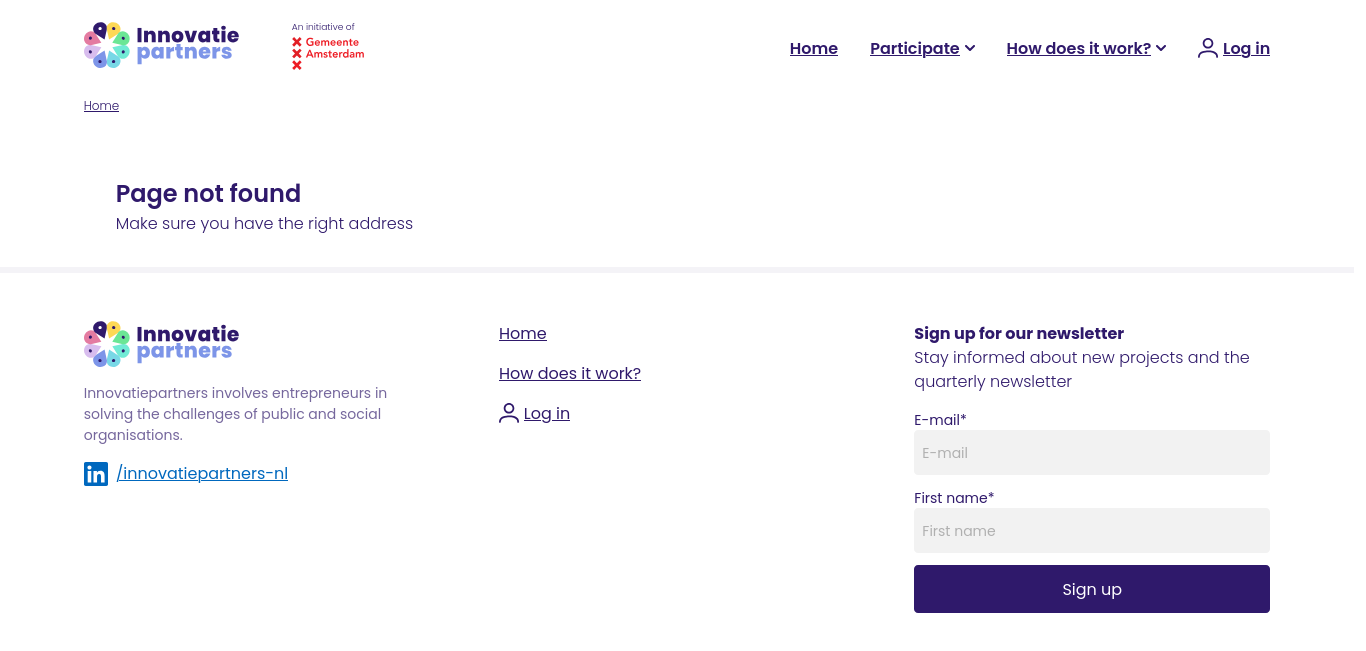Expand the Participate chevron arrow

(x=970, y=48)
